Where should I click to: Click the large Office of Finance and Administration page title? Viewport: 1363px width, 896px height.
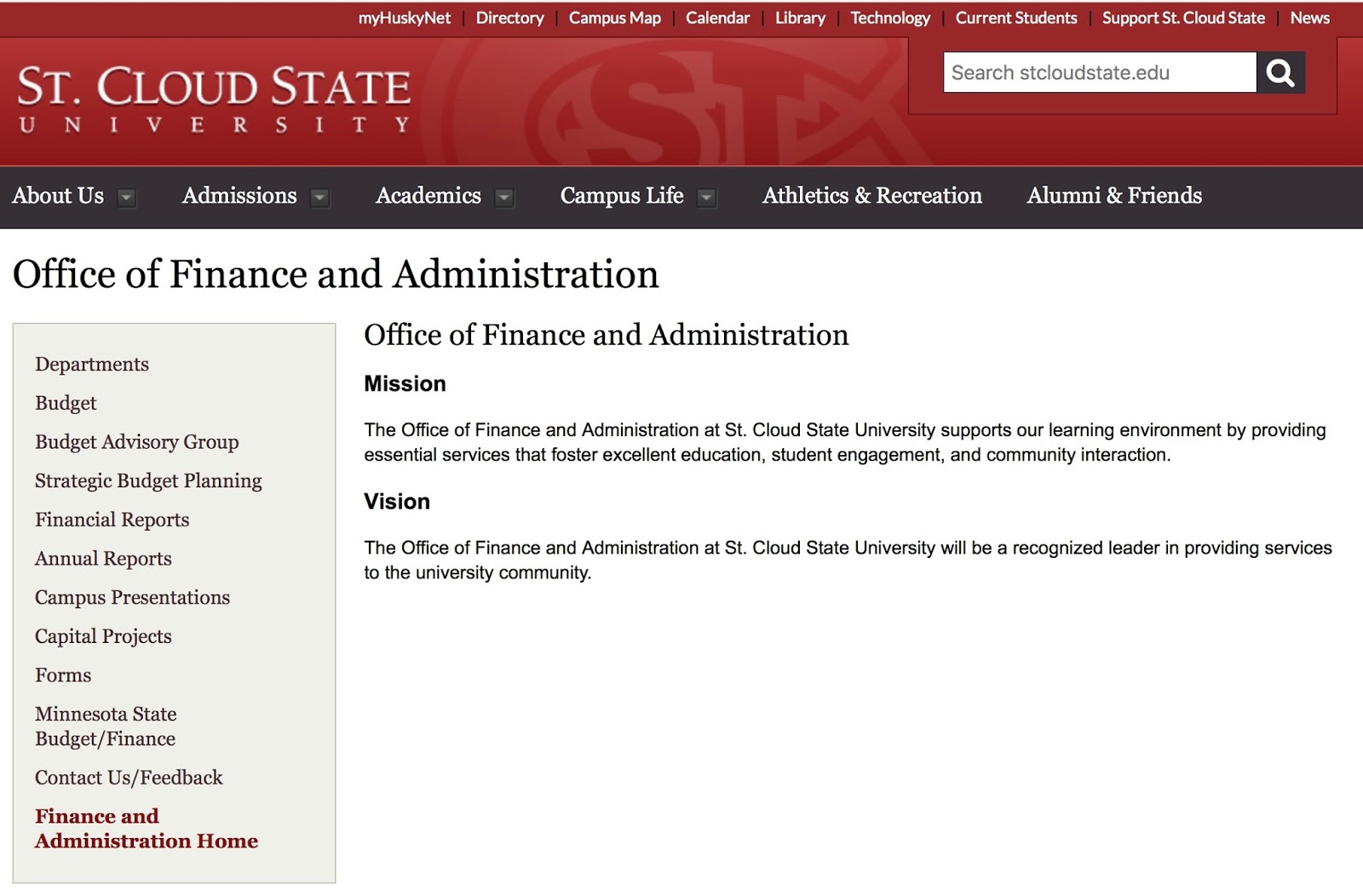(336, 274)
